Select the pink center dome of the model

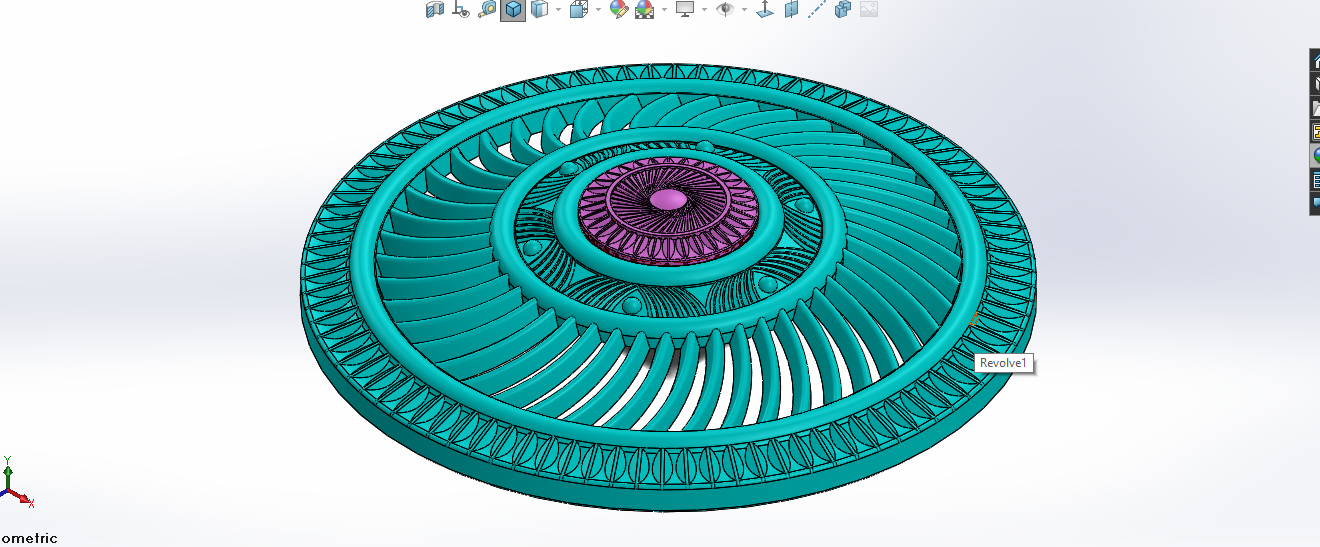[x=669, y=199]
